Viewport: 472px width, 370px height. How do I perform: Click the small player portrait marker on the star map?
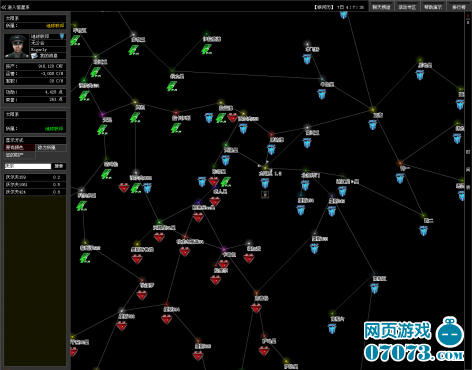pos(265,194)
